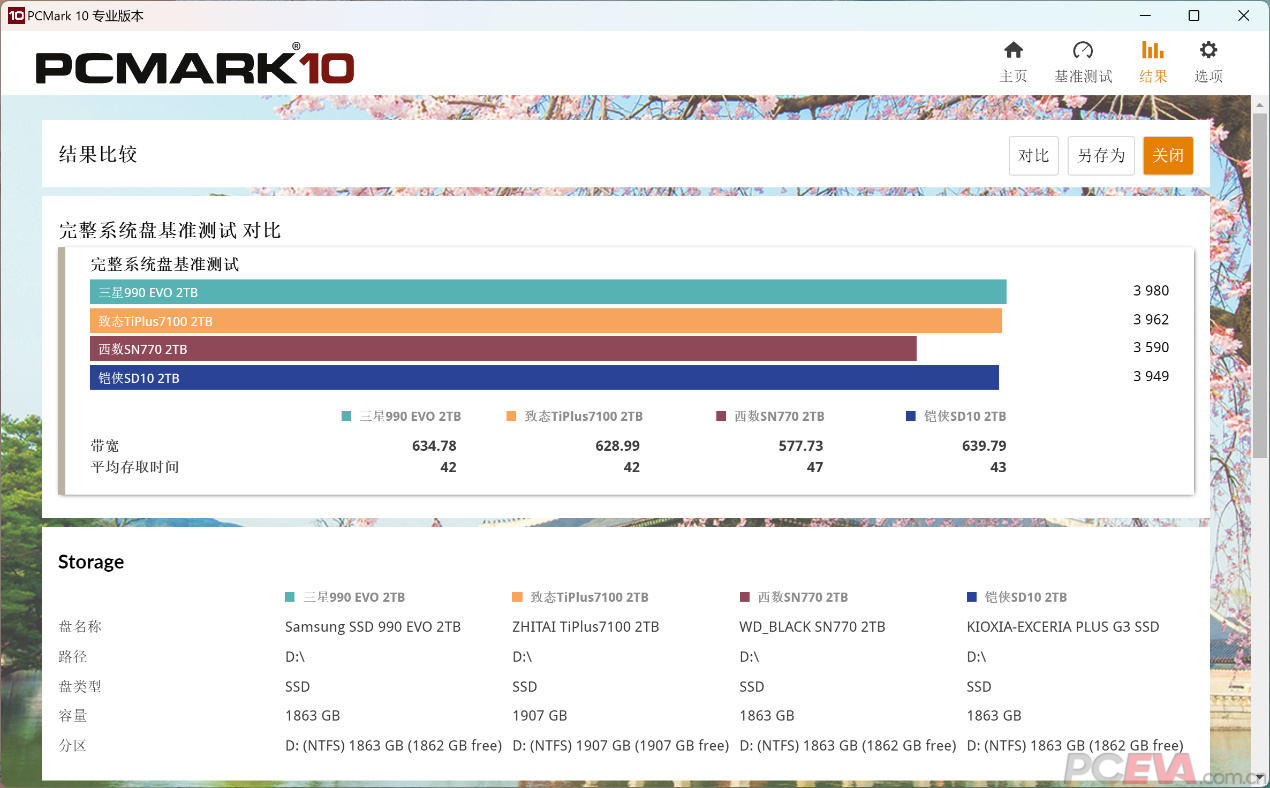Click the 完整系统盘基准测试 对比 heading
The image size is (1270, 788).
pyautogui.click(x=170, y=230)
